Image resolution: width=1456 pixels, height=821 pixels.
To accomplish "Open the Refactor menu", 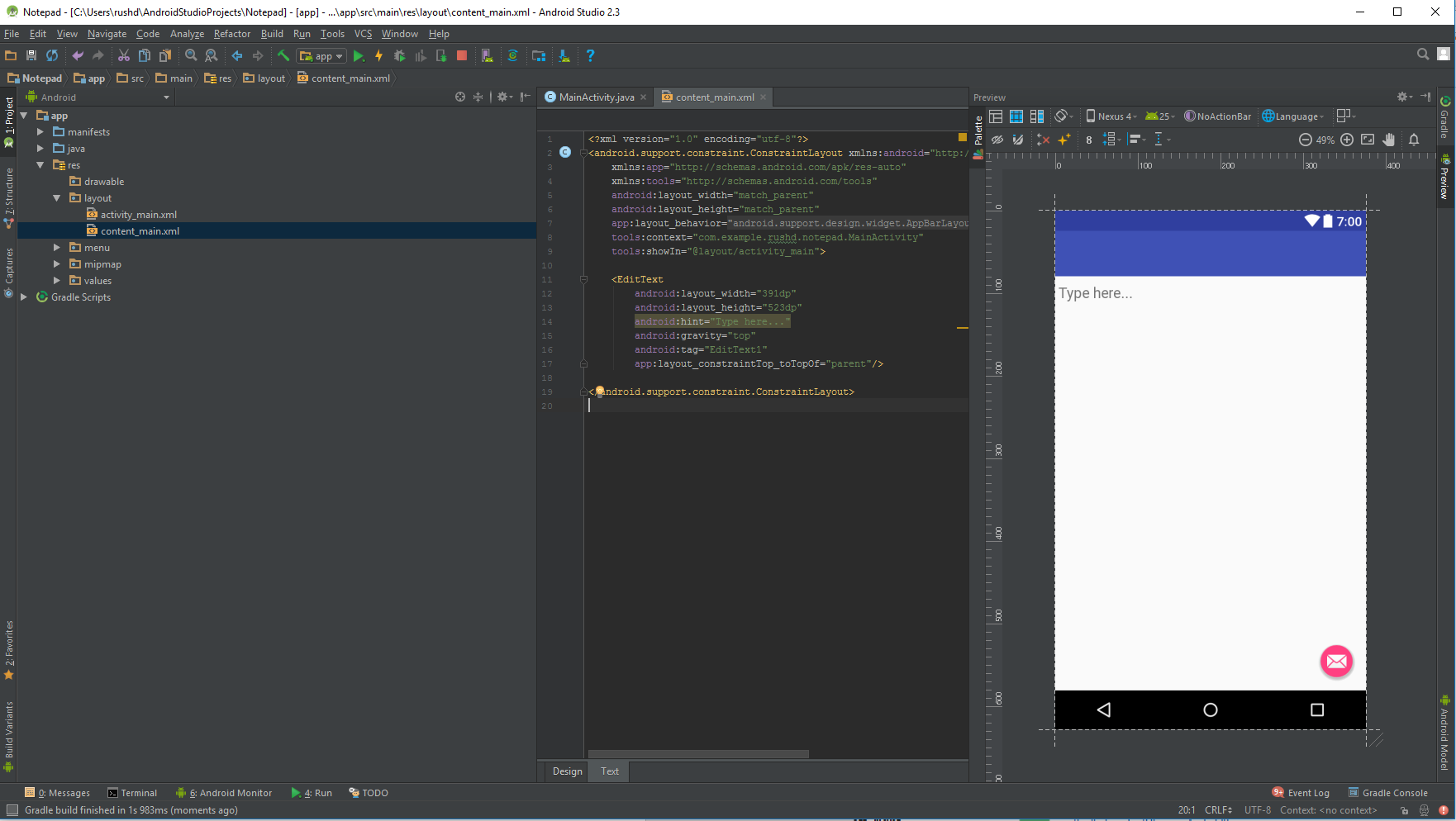I will tap(231, 34).
